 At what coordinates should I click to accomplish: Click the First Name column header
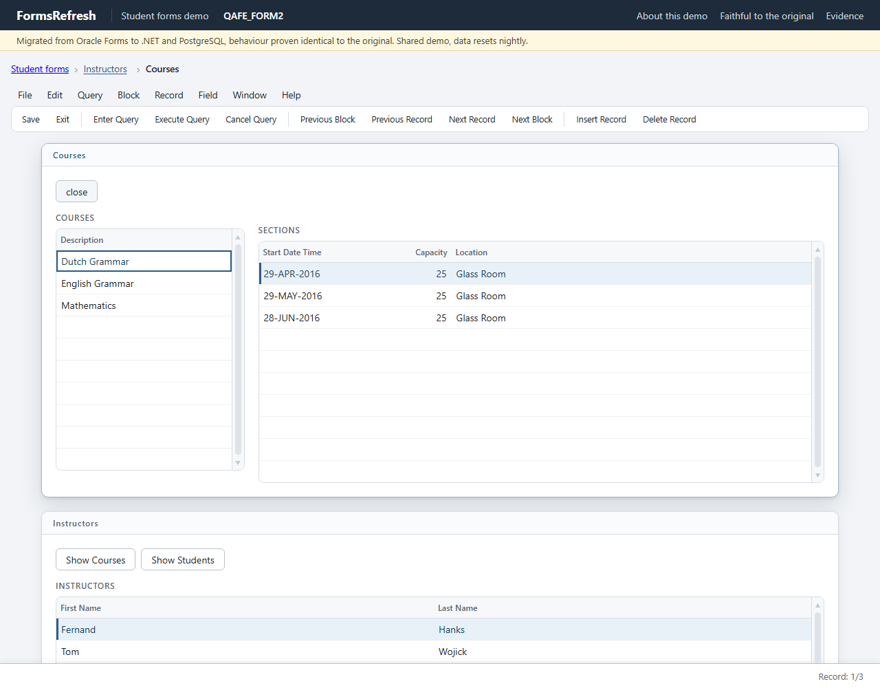(81, 608)
